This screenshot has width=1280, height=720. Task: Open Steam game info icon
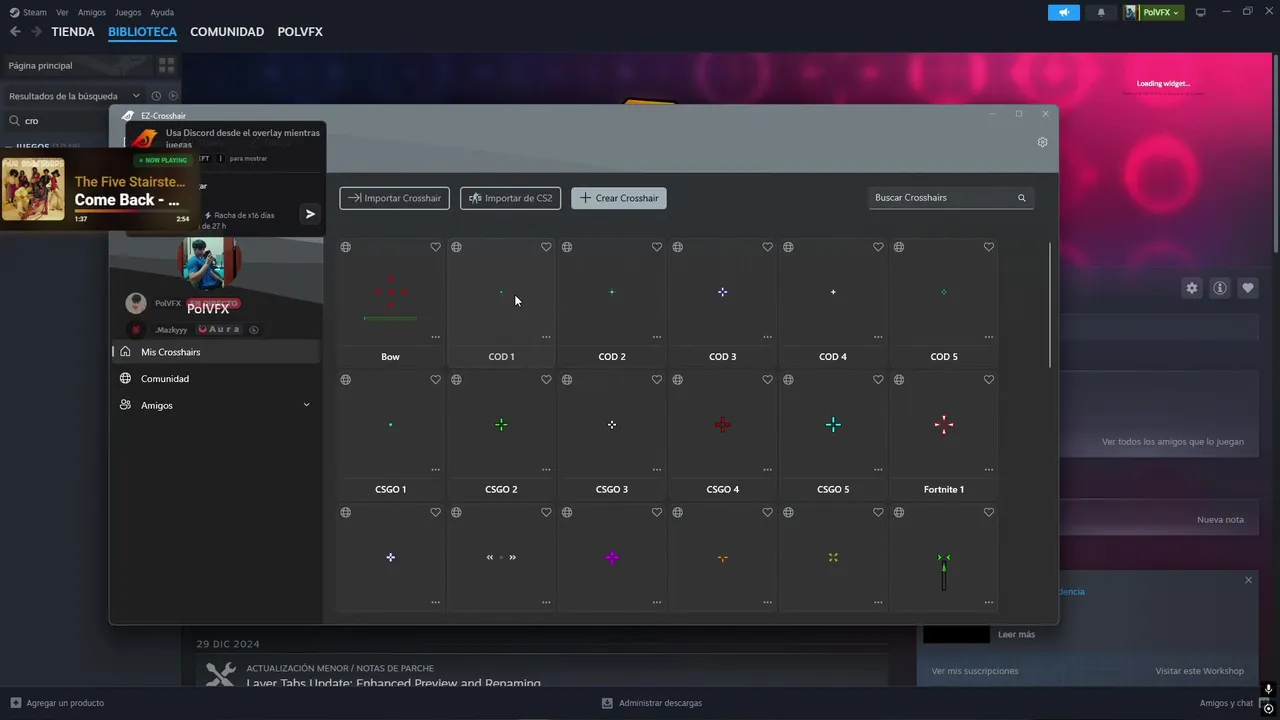pos(1220,288)
